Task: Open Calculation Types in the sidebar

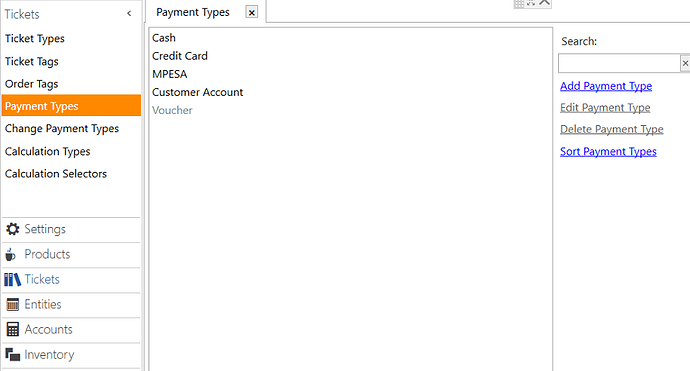Action: (48, 152)
